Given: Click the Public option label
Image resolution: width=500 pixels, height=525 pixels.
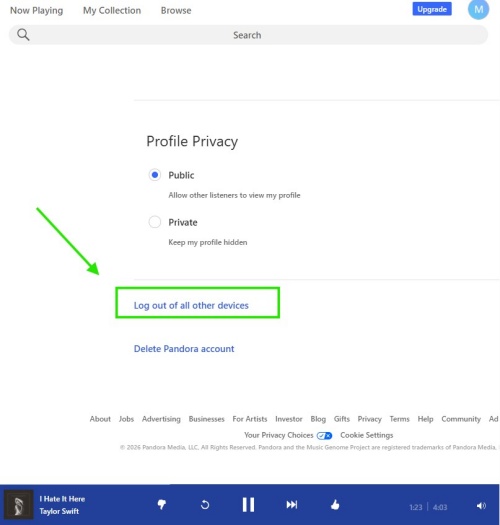Looking at the screenshot, I should click(181, 175).
